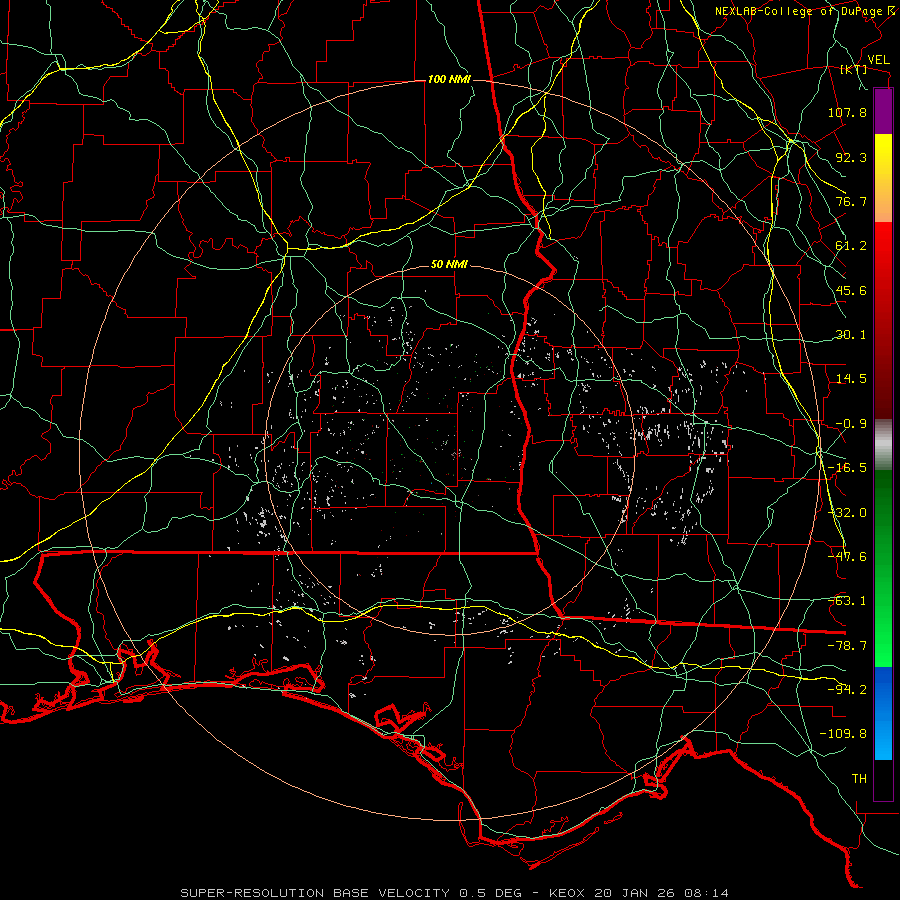Click the -32.0 legend value
Viewport: 900px width, 900px height.
coord(847,513)
